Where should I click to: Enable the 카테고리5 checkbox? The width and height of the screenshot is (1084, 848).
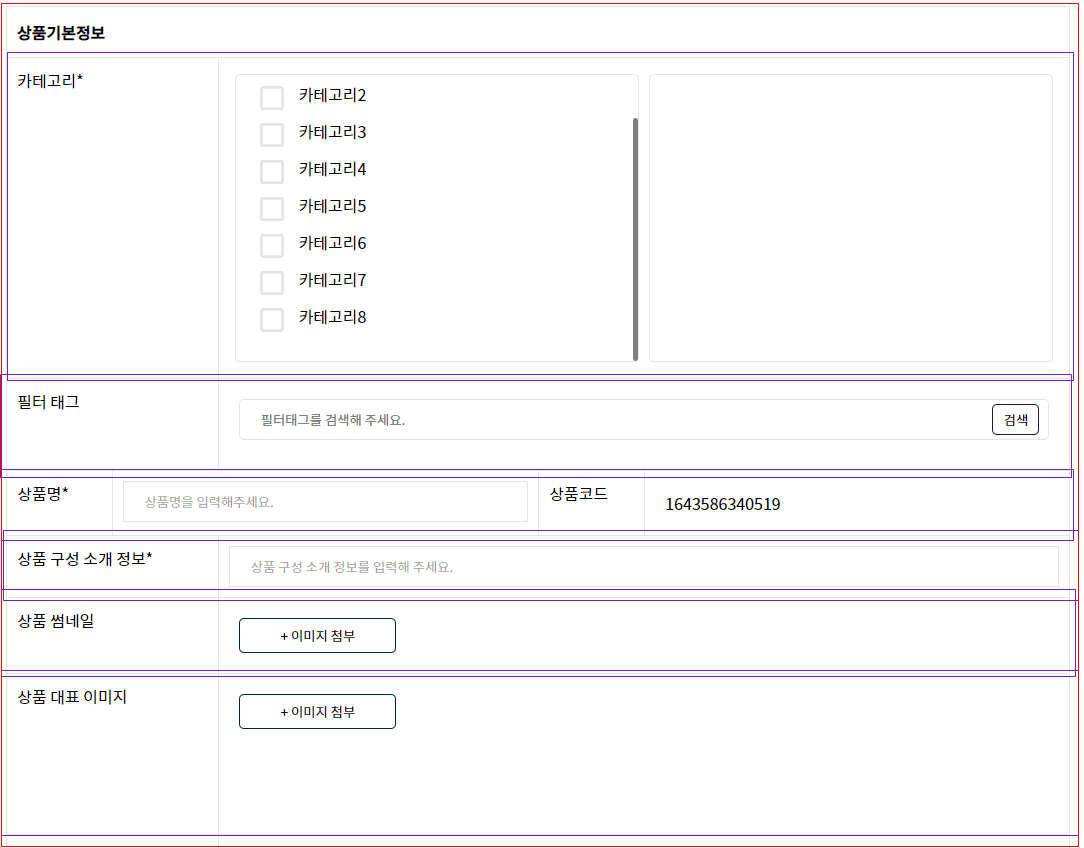[x=272, y=209]
